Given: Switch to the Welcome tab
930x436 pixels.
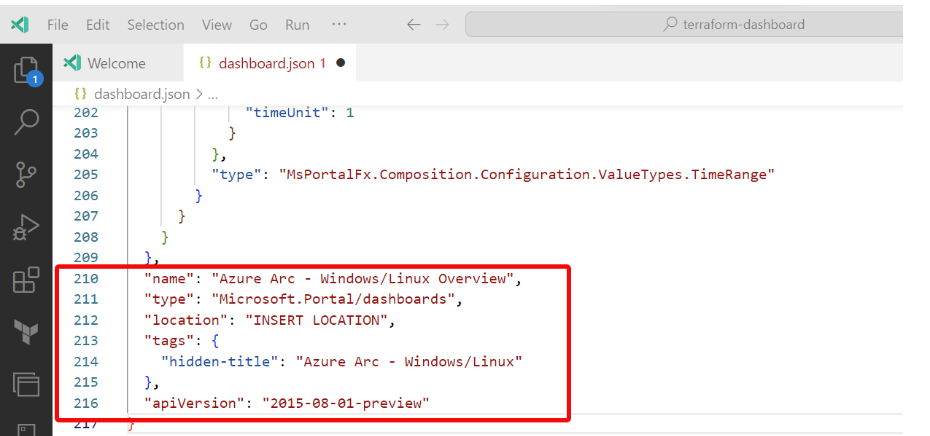Looking at the screenshot, I should tap(117, 63).
